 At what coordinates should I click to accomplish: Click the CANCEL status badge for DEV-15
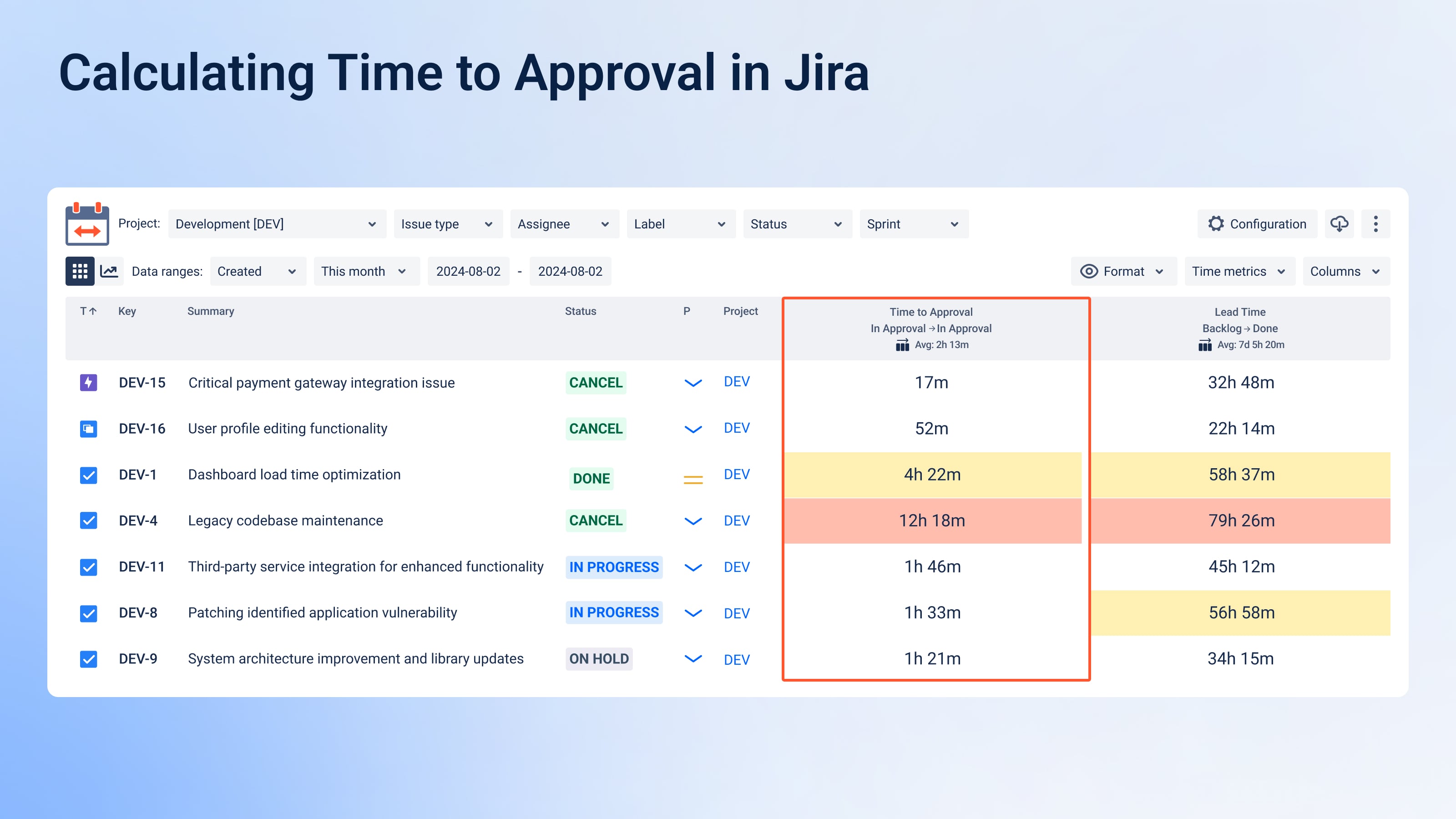coord(596,383)
